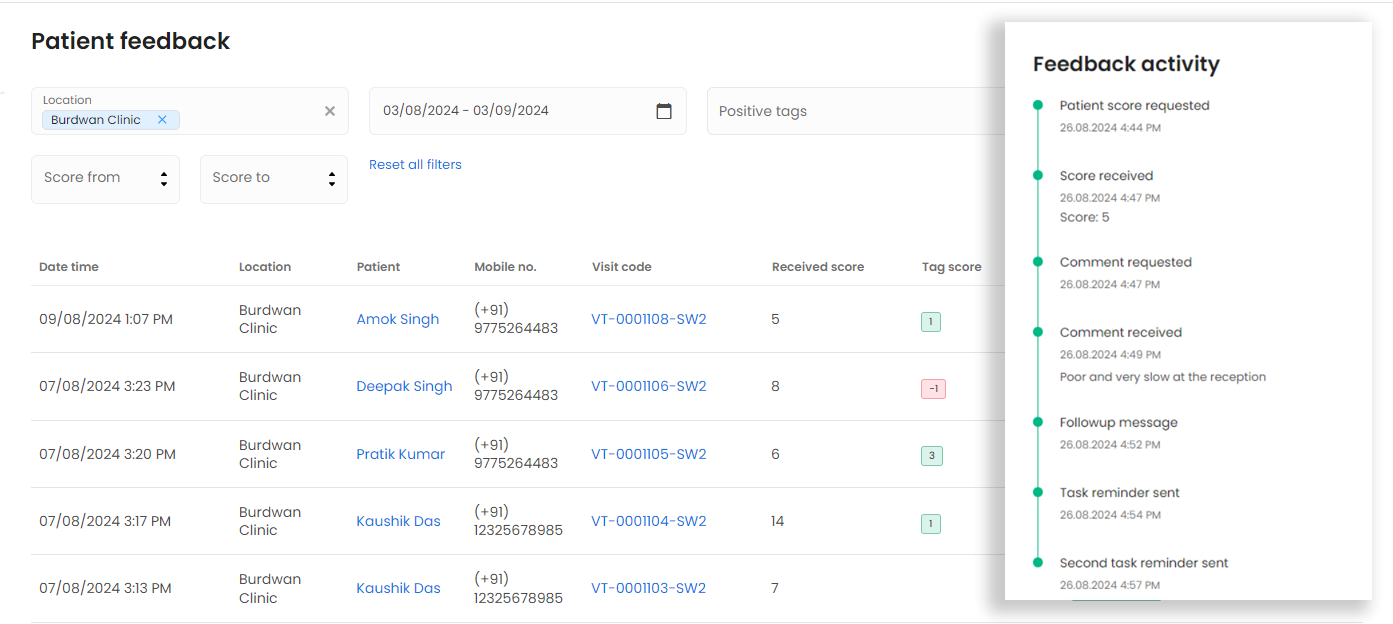Screen dimensions: 1393x624
Task: Remove the Burdwan Clinic location chip
Action: pyautogui.click(x=162, y=120)
